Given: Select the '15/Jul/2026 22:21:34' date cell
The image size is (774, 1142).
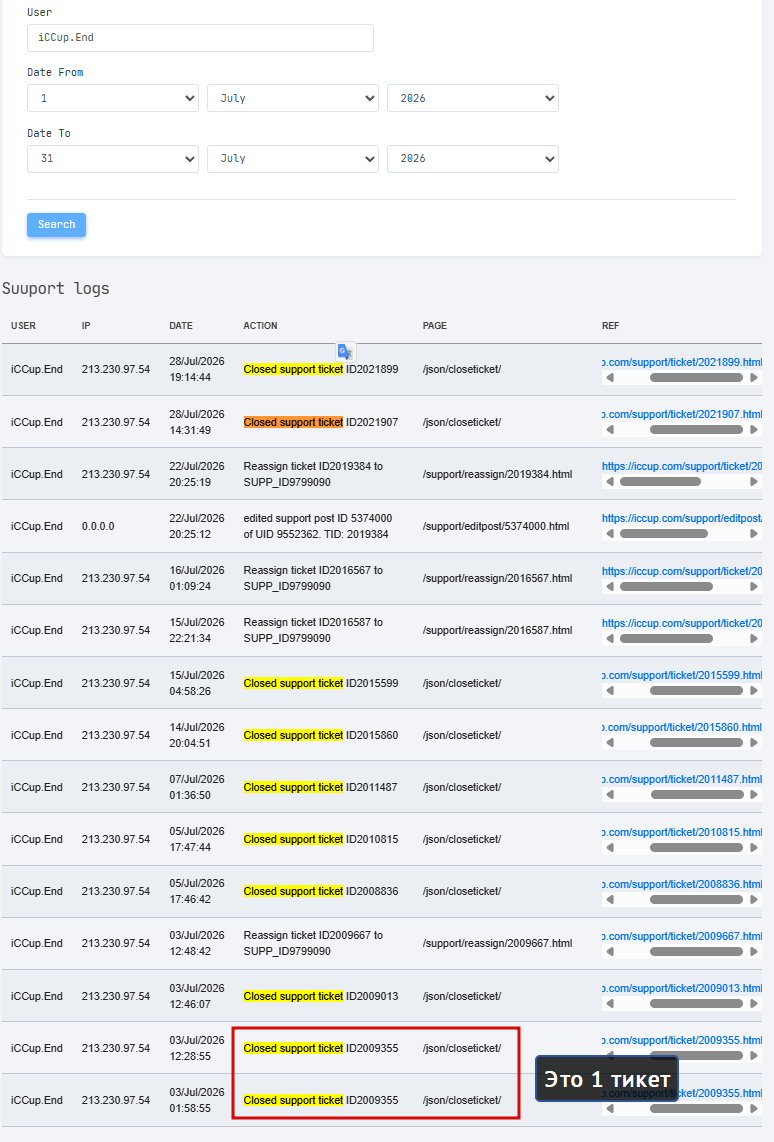Looking at the screenshot, I should tap(197, 630).
